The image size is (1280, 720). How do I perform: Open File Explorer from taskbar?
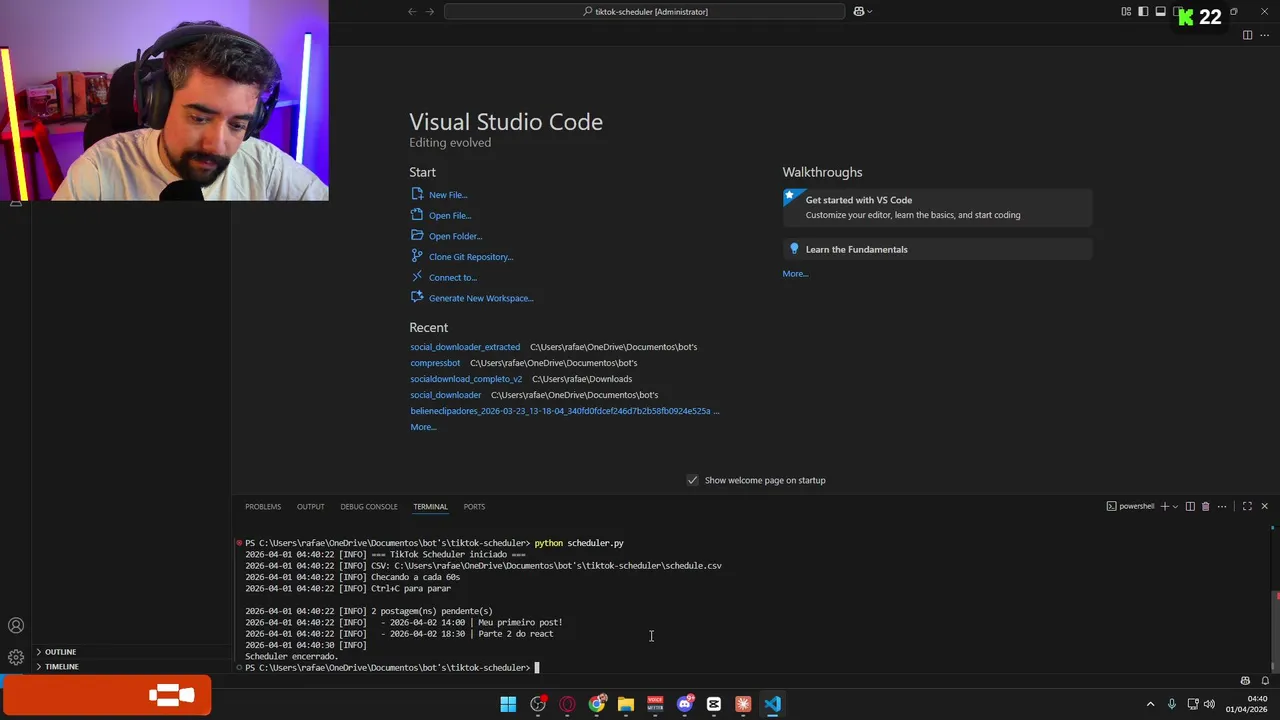coord(626,704)
